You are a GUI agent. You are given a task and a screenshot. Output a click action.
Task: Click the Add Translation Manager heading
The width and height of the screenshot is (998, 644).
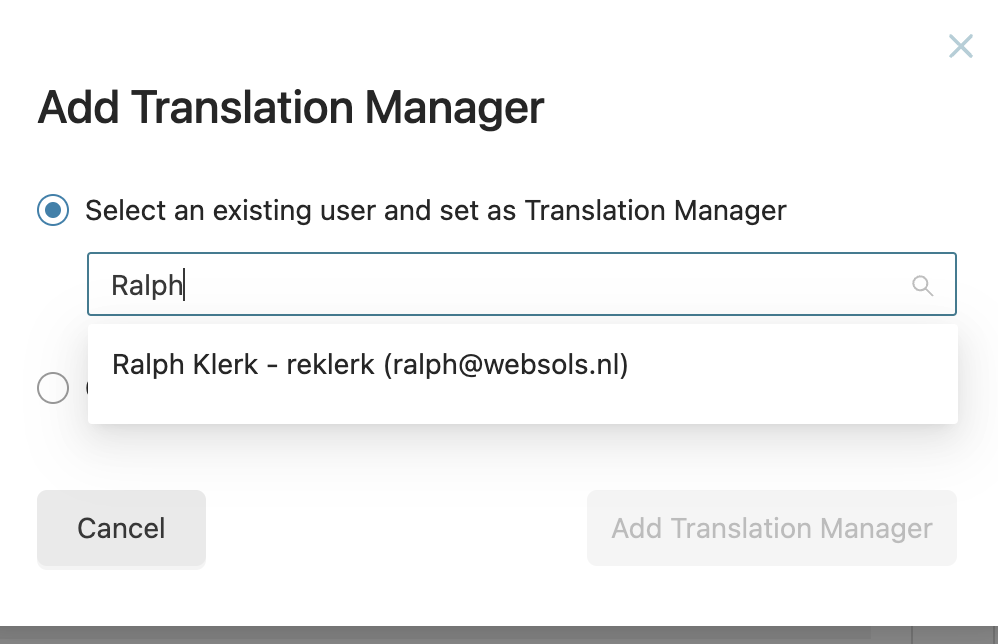(291, 108)
